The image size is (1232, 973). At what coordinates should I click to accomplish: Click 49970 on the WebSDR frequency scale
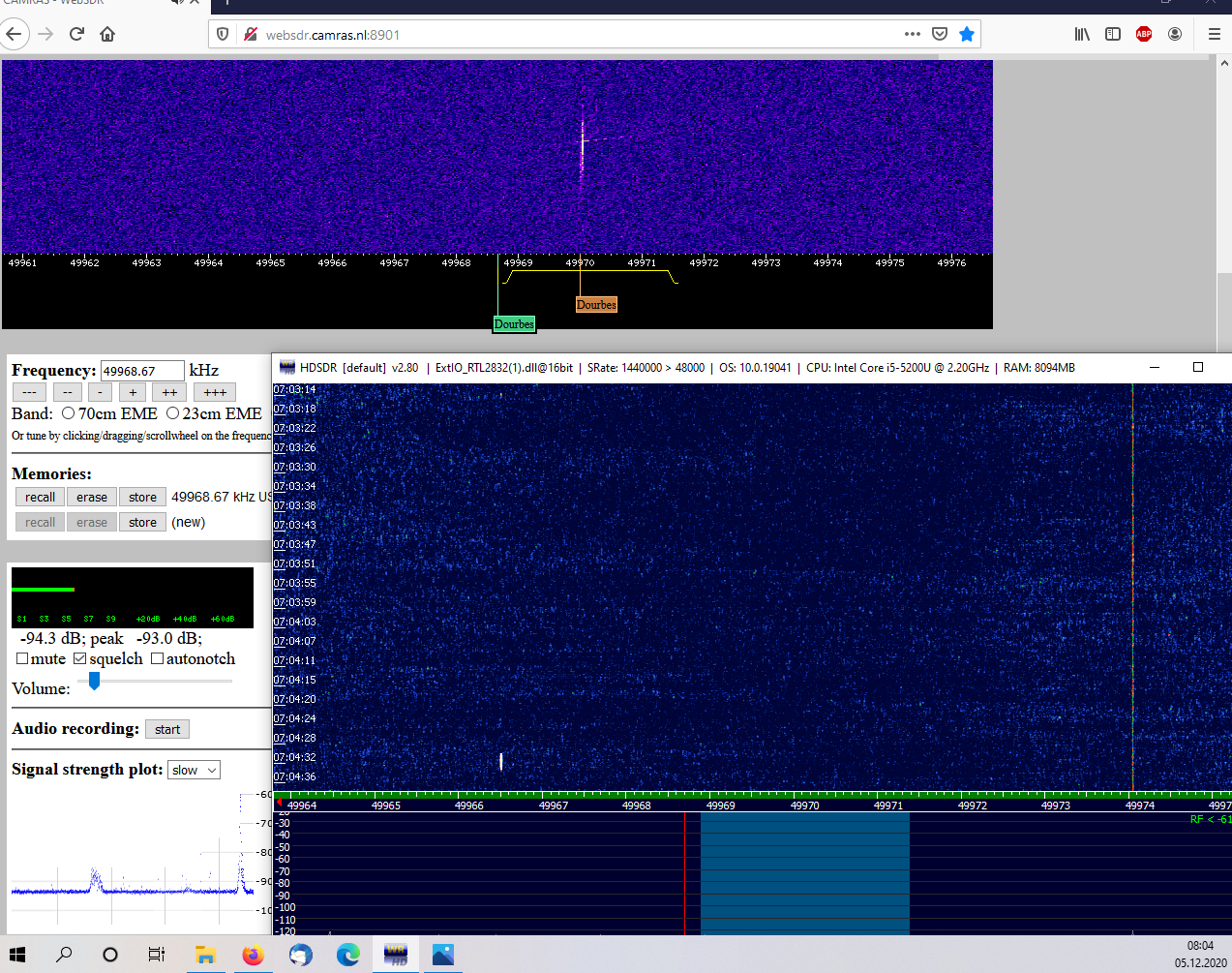[x=580, y=262]
